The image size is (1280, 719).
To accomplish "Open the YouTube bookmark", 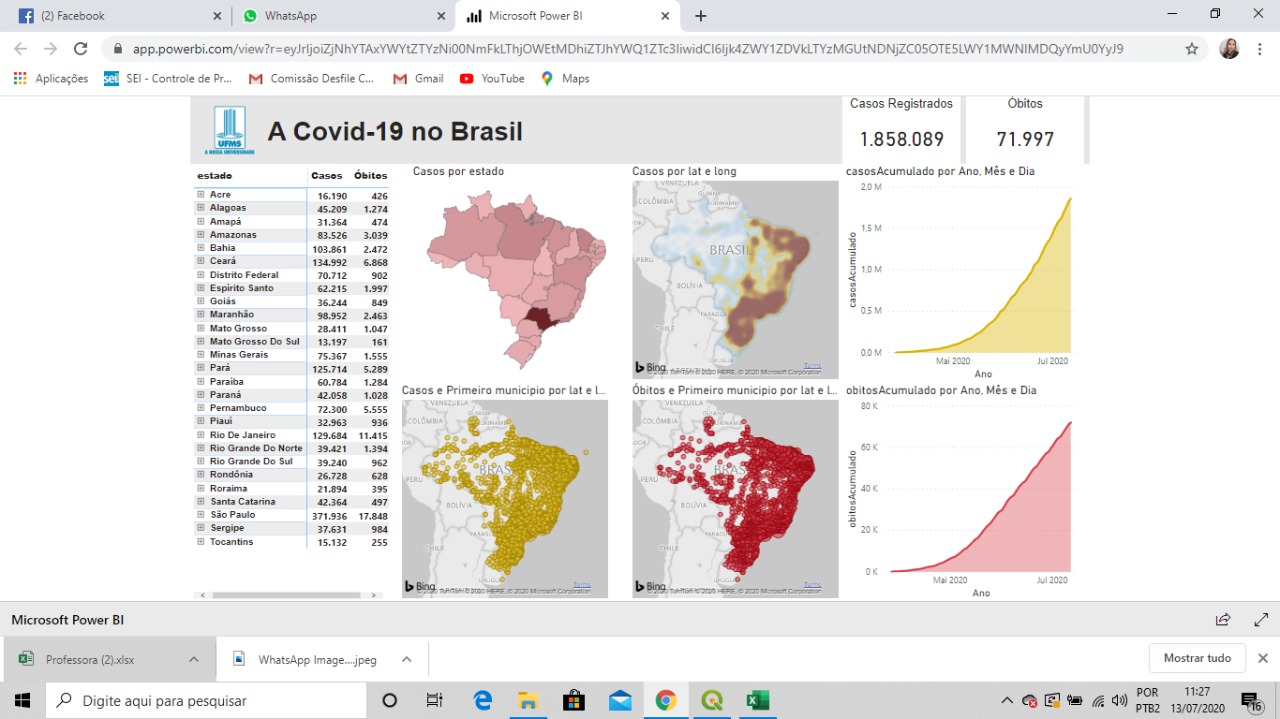I will [492, 78].
